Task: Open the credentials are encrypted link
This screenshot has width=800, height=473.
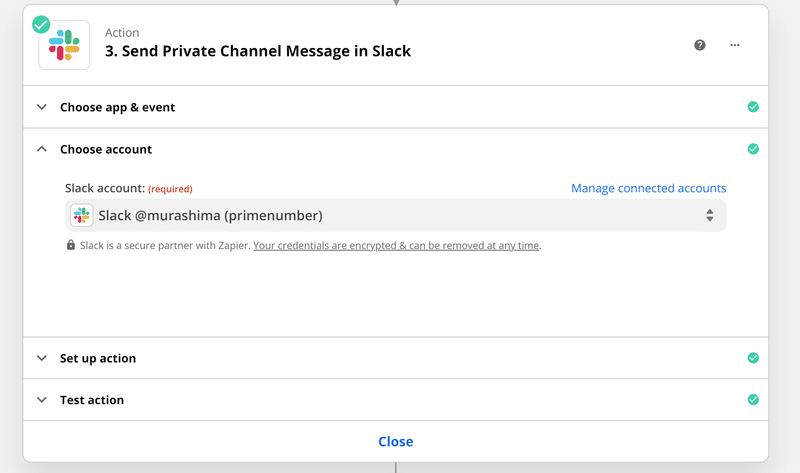Action: (396, 245)
